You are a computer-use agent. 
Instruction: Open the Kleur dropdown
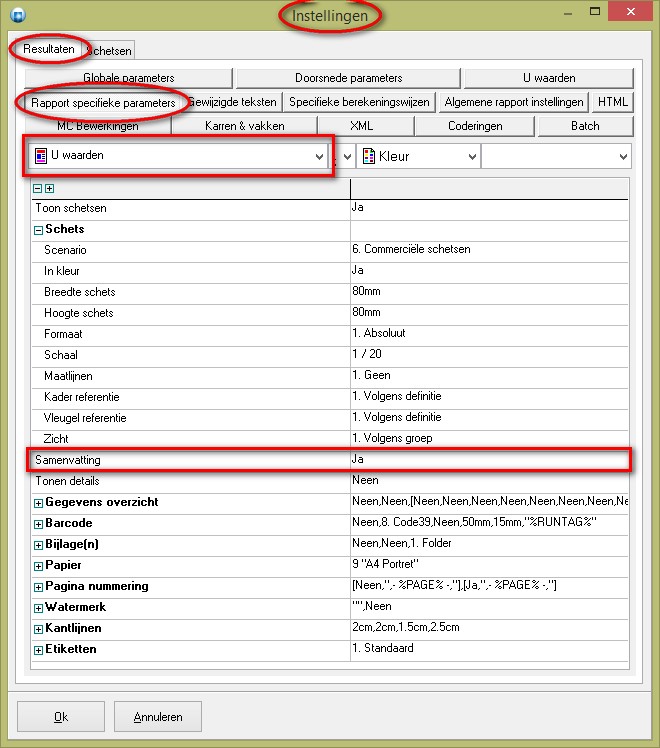pyautogui.click(x=472, y=156)
